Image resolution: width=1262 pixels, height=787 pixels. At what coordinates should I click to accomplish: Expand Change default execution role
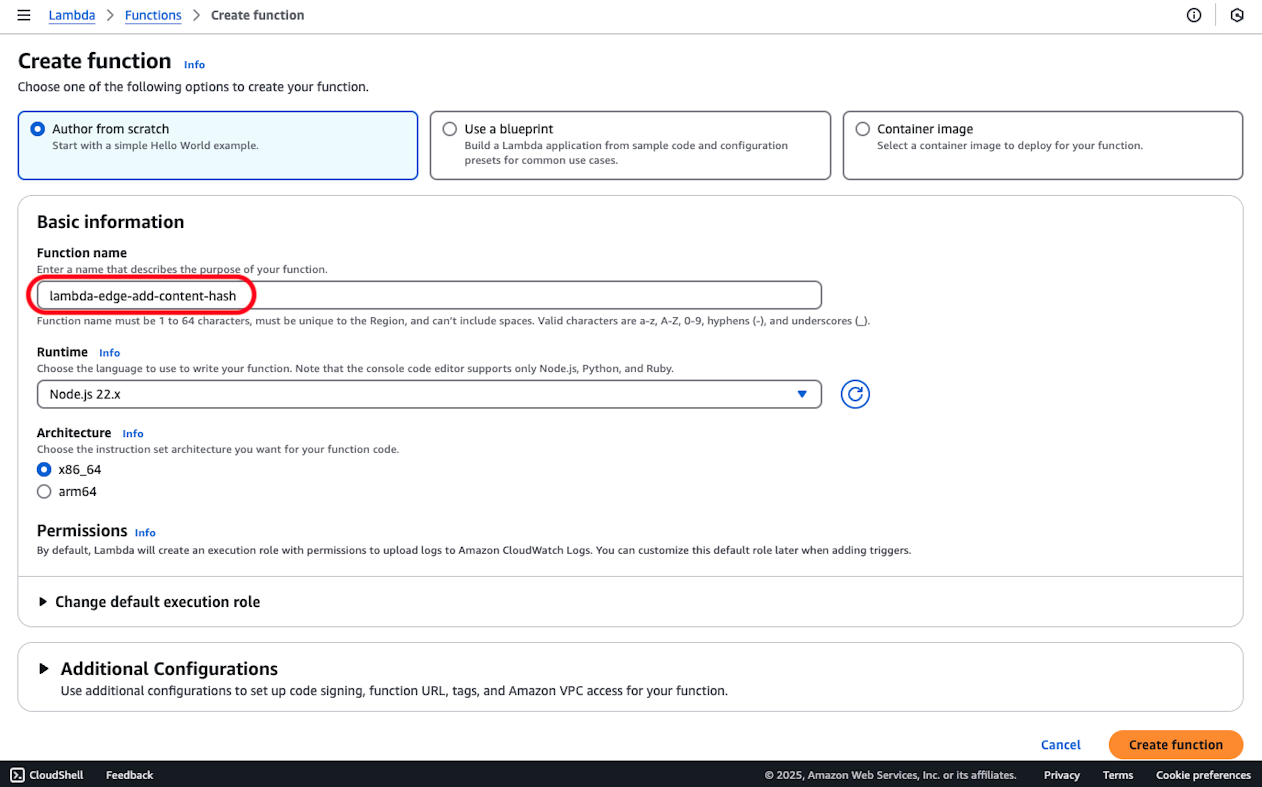(149, 602)
